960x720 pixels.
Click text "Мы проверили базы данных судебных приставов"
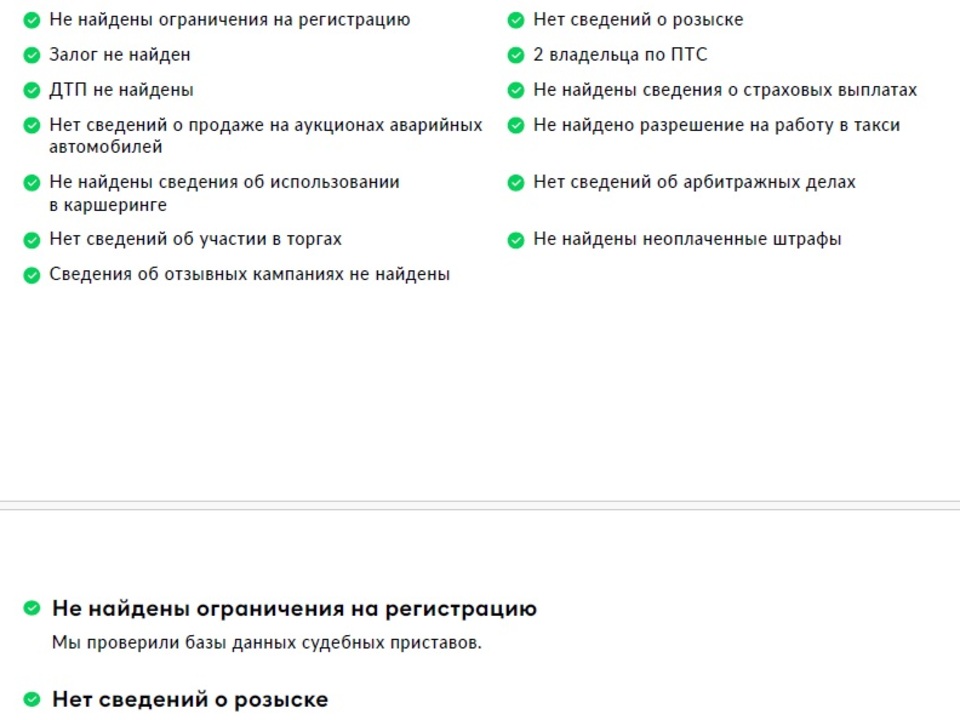click(x=266, y=642)
